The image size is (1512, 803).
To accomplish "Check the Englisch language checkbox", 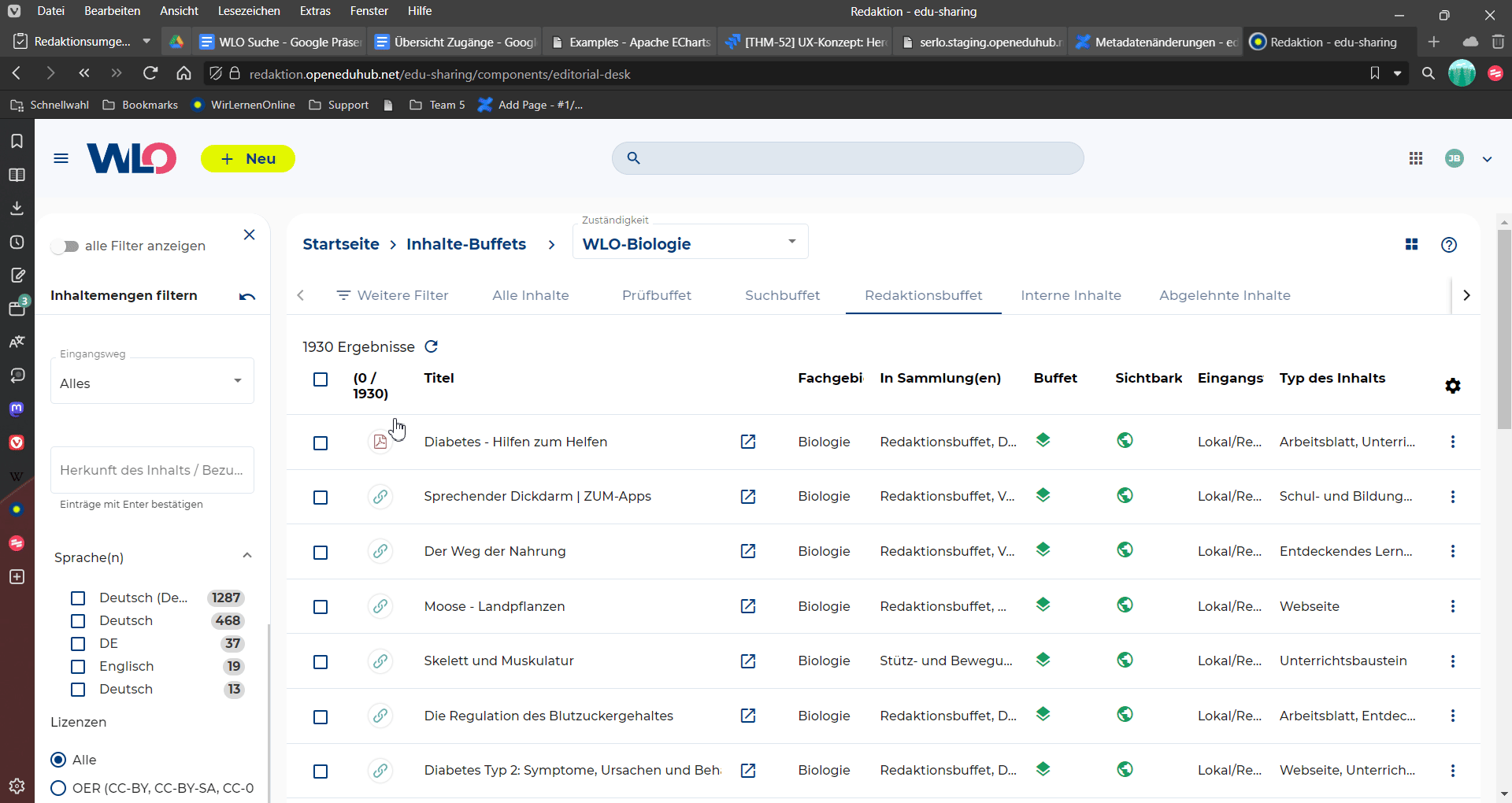I will point(78,667).
